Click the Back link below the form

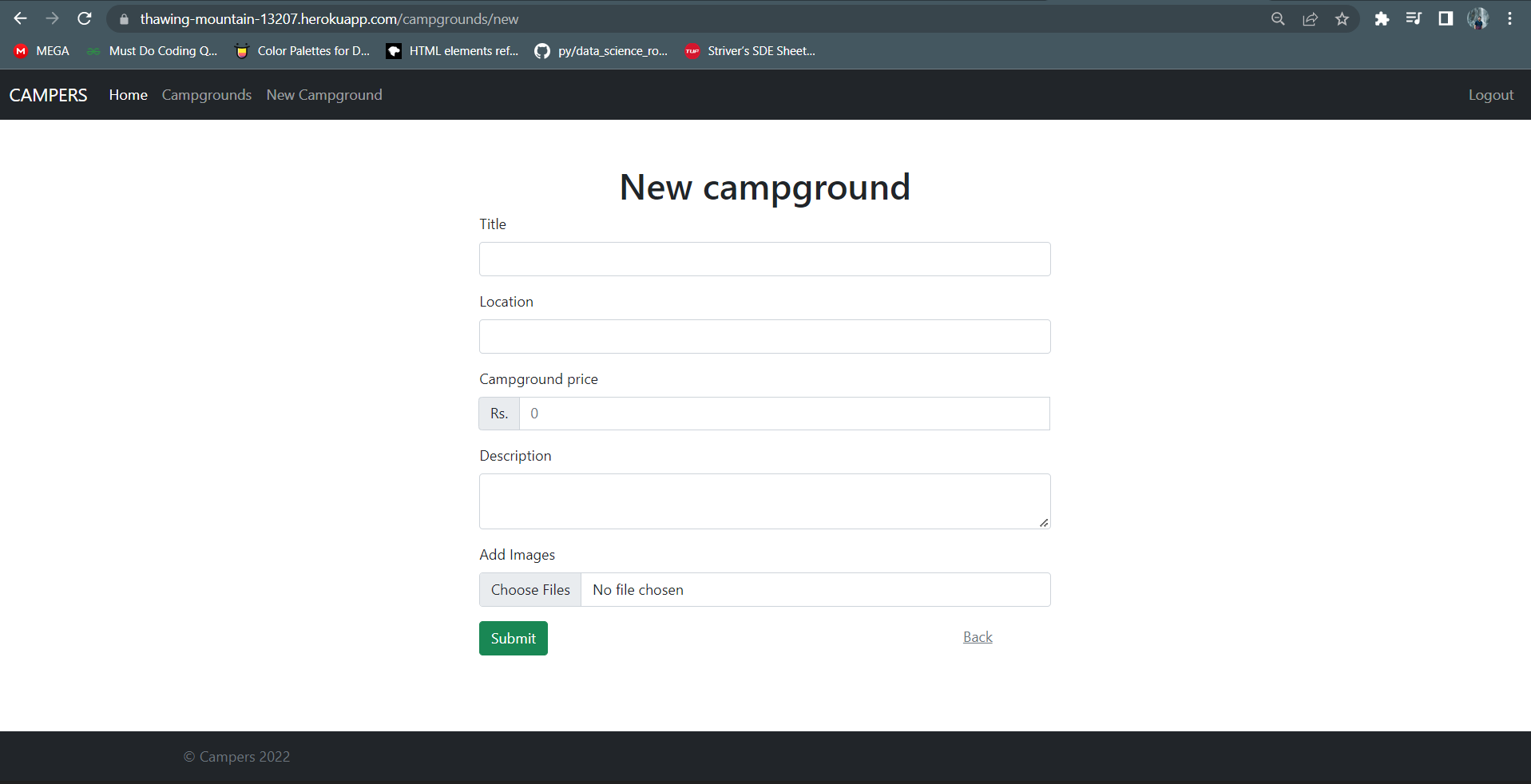(977, 636)
